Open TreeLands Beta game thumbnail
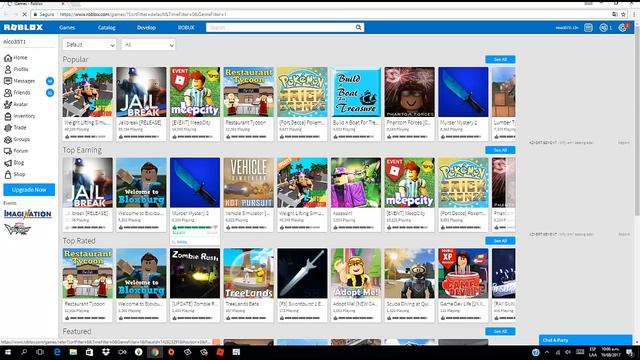 tap(249, 273)
